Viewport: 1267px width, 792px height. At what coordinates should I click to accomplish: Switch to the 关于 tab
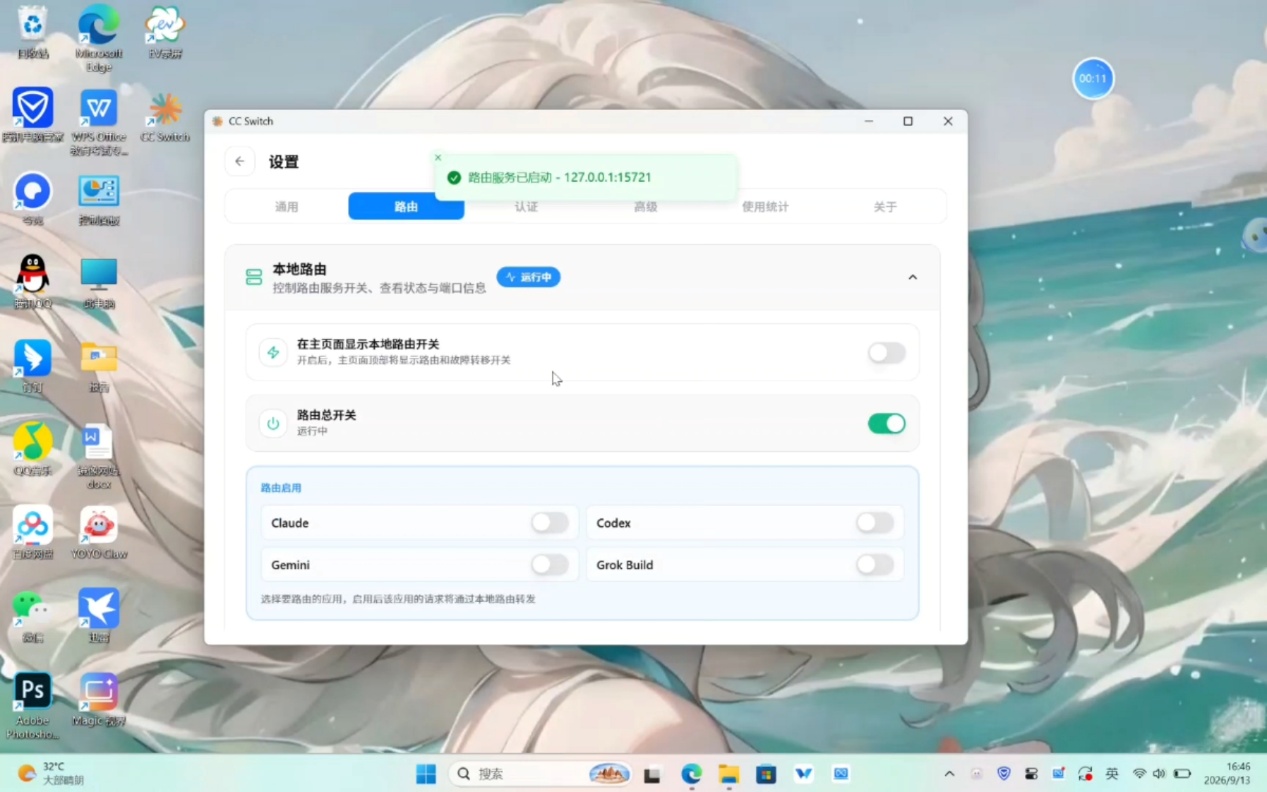[885, 206]
